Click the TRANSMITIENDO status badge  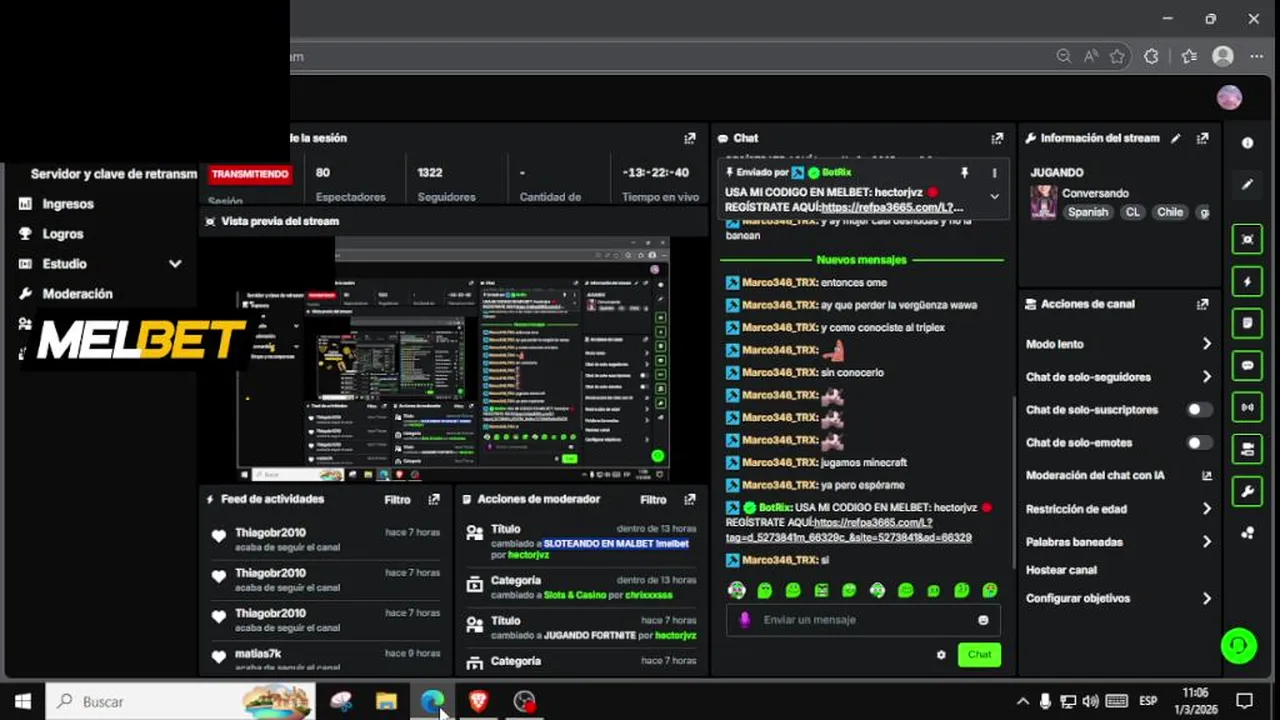coord(250,174)
